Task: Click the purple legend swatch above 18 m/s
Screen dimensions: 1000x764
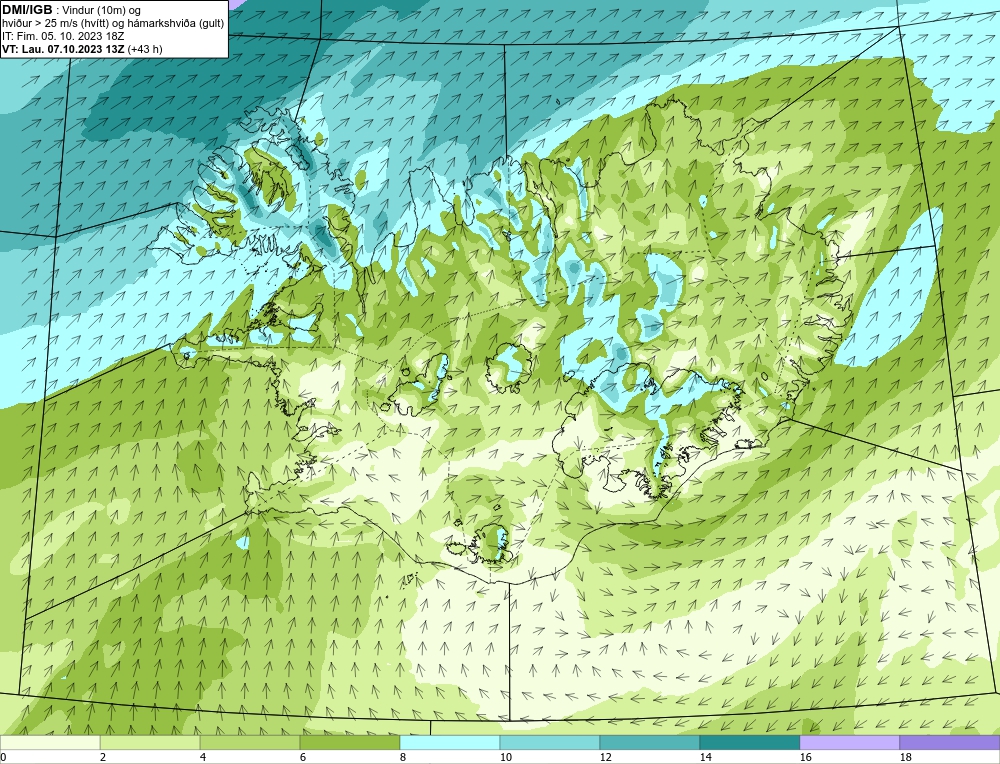Action: pyautogui.click(x=950, y=742)
